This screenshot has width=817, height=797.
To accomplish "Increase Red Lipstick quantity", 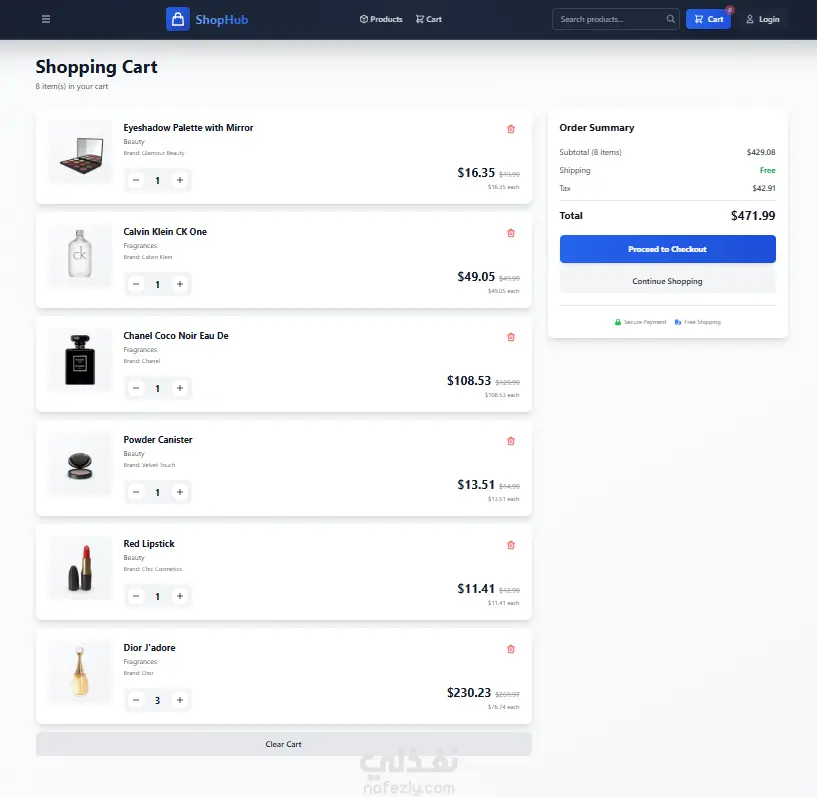I will (x=180, y=596).
